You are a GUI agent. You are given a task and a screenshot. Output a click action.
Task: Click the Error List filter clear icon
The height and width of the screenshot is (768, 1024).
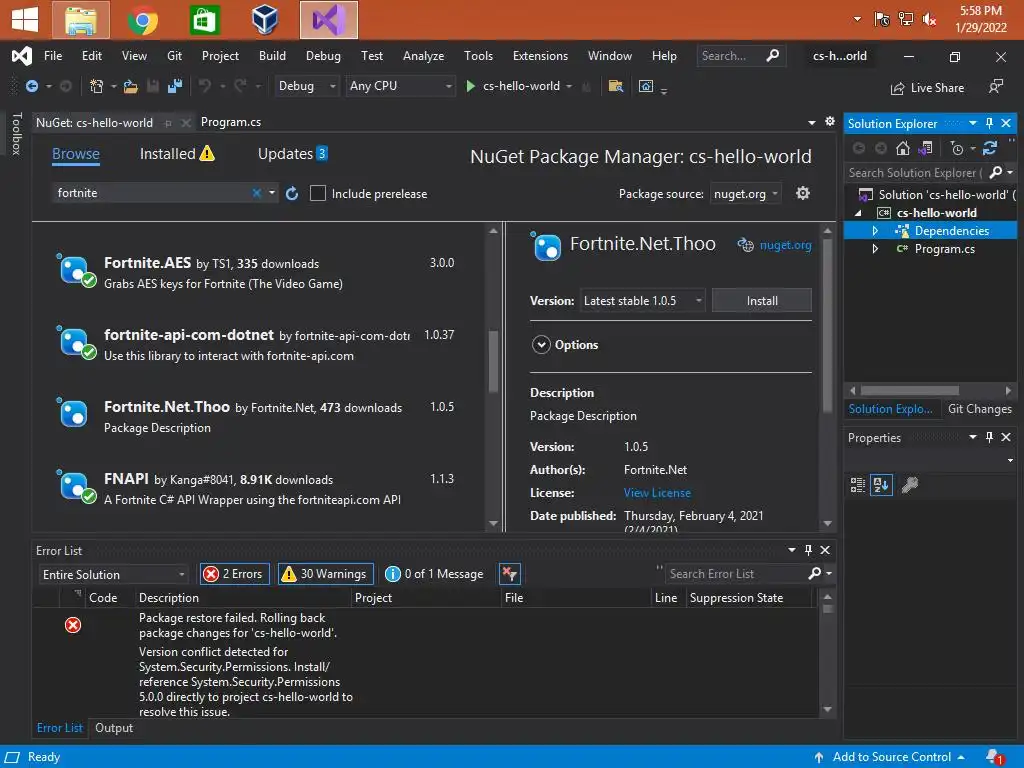pyautogui.click(x=509, y=574)
